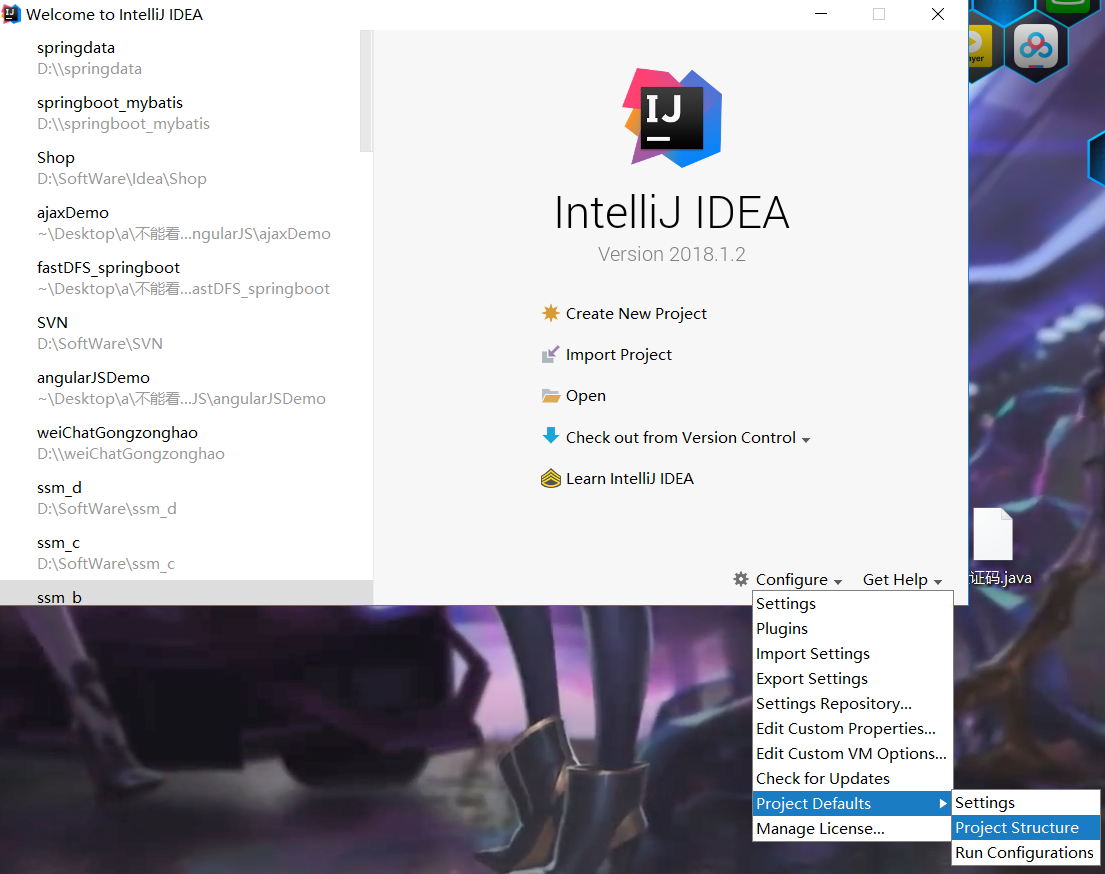1105x874 pixels.
Task: Click Check for Updates menu entry
Action: (x=822, y=779)
